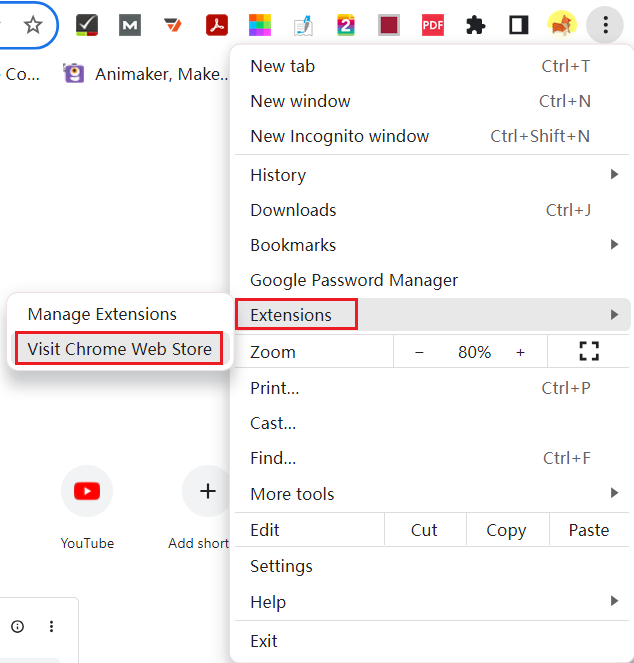The width and height of the screenshot is (634, 663).
Task: Select Exit from the menu
Action: 431,641
